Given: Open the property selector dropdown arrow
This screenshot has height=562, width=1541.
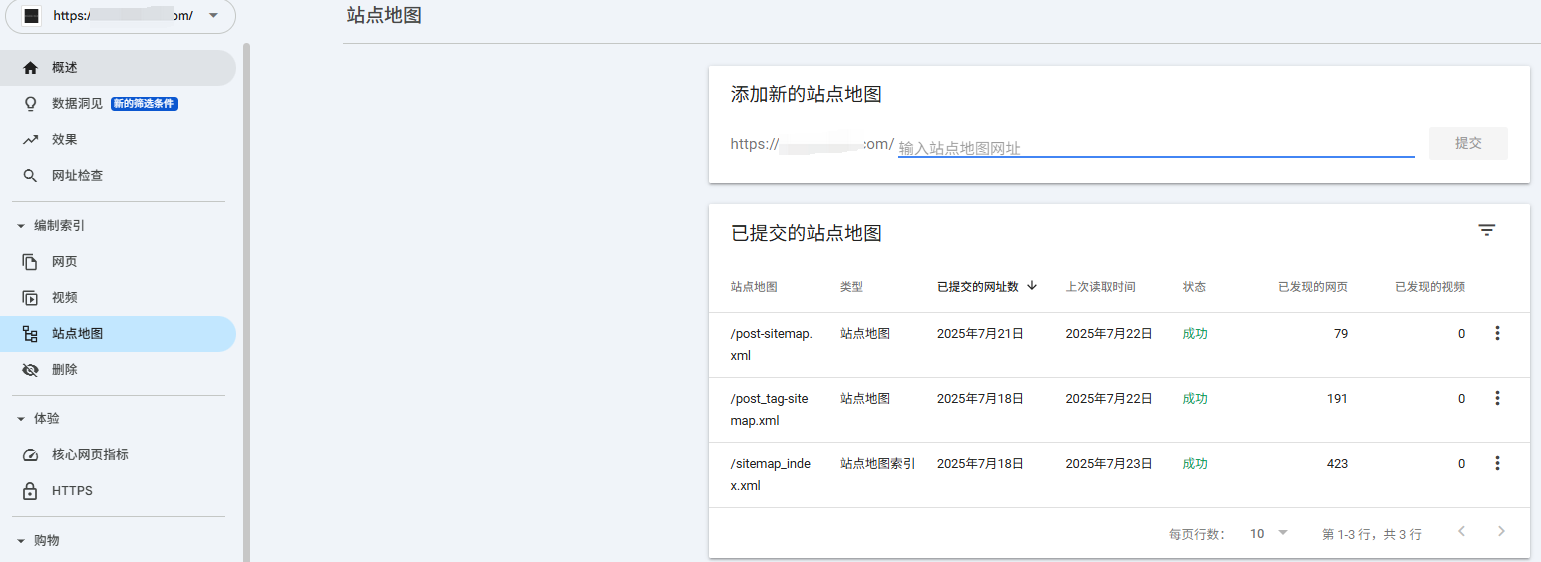Looking at the screenshot, I should pyautogui.click(x=213, y=16).
